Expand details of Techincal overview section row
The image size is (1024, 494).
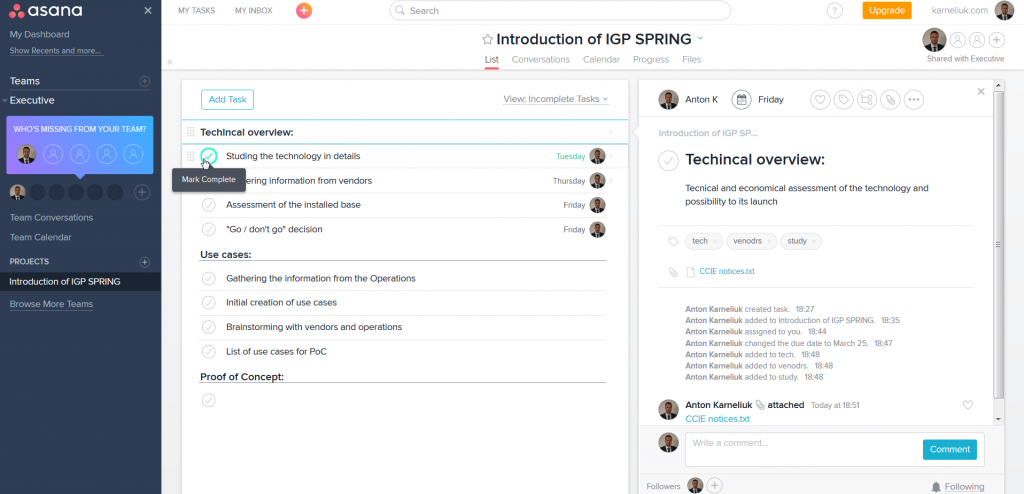point(611,132)
